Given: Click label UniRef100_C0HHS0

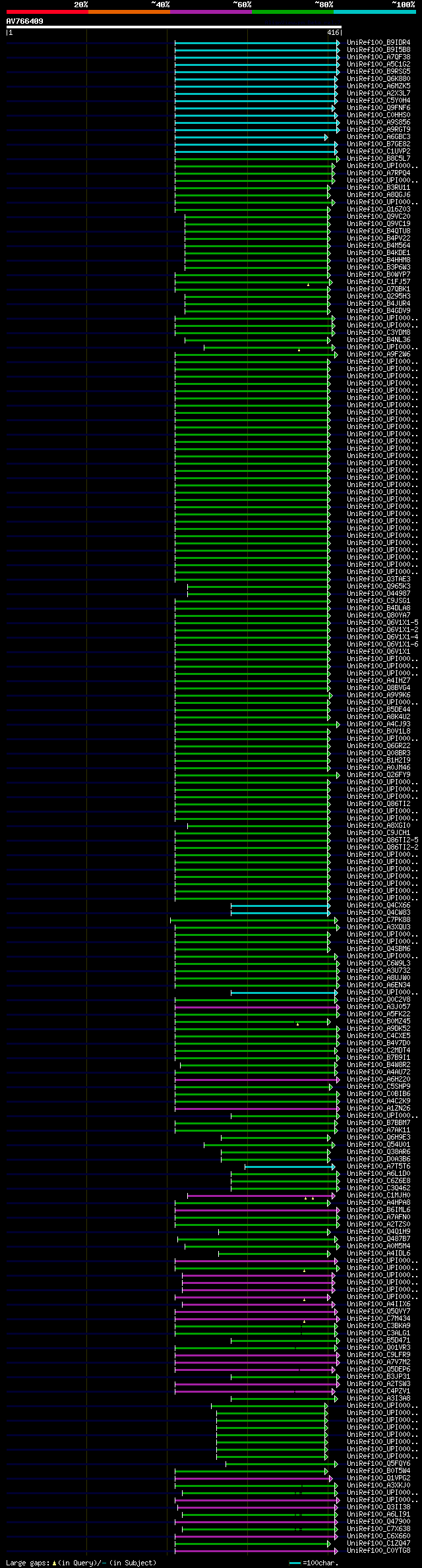Looking at the screenshot, I should pyautogui.click(x=378, y=115).
